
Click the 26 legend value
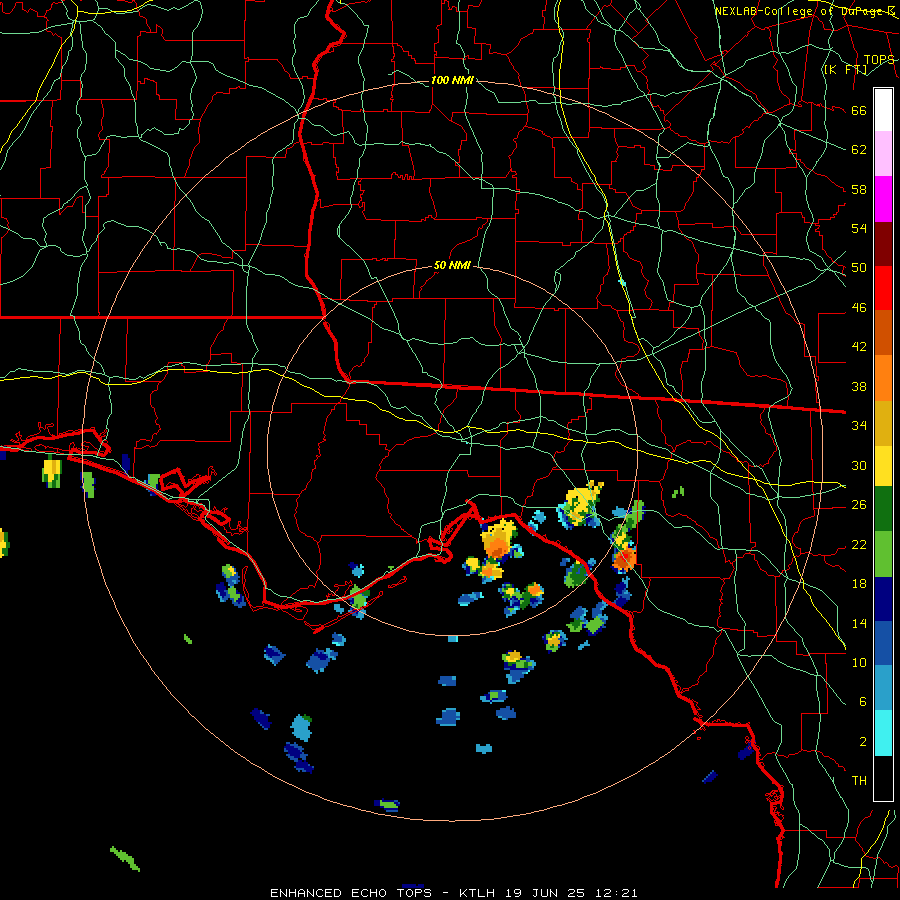click(x=859, y=505)
